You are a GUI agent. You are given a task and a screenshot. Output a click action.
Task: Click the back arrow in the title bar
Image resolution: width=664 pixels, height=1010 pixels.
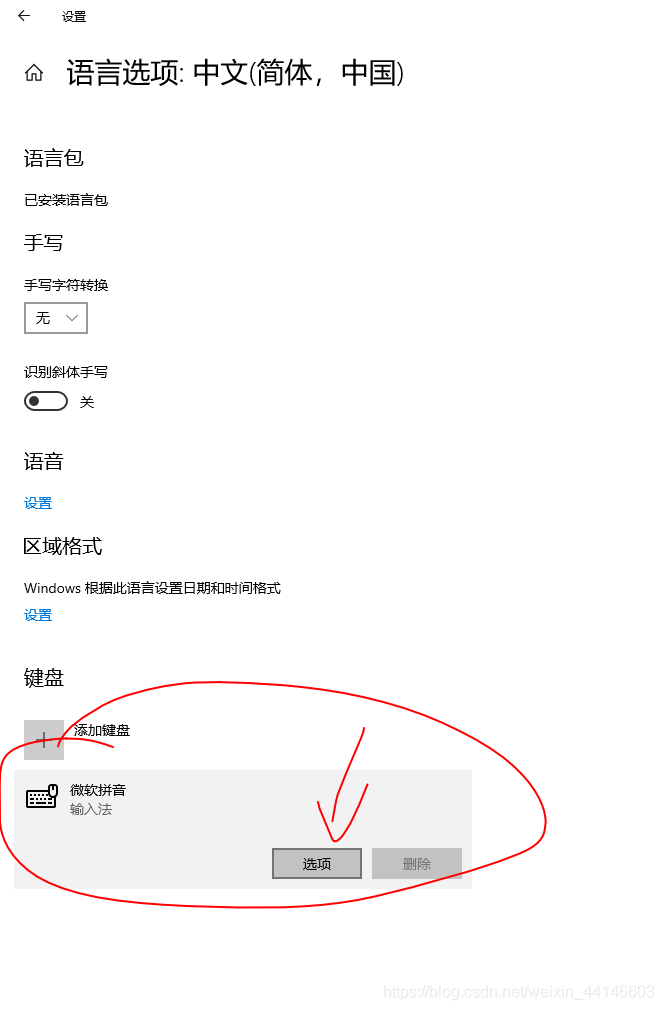click(x=24, y=16)
